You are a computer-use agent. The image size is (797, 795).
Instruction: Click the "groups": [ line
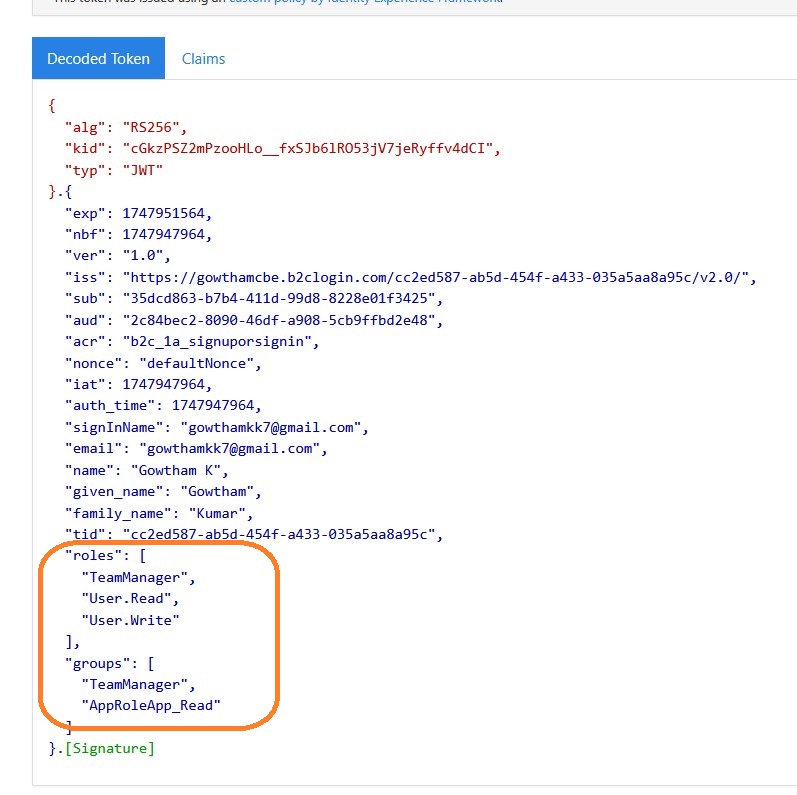pos(110,664)
